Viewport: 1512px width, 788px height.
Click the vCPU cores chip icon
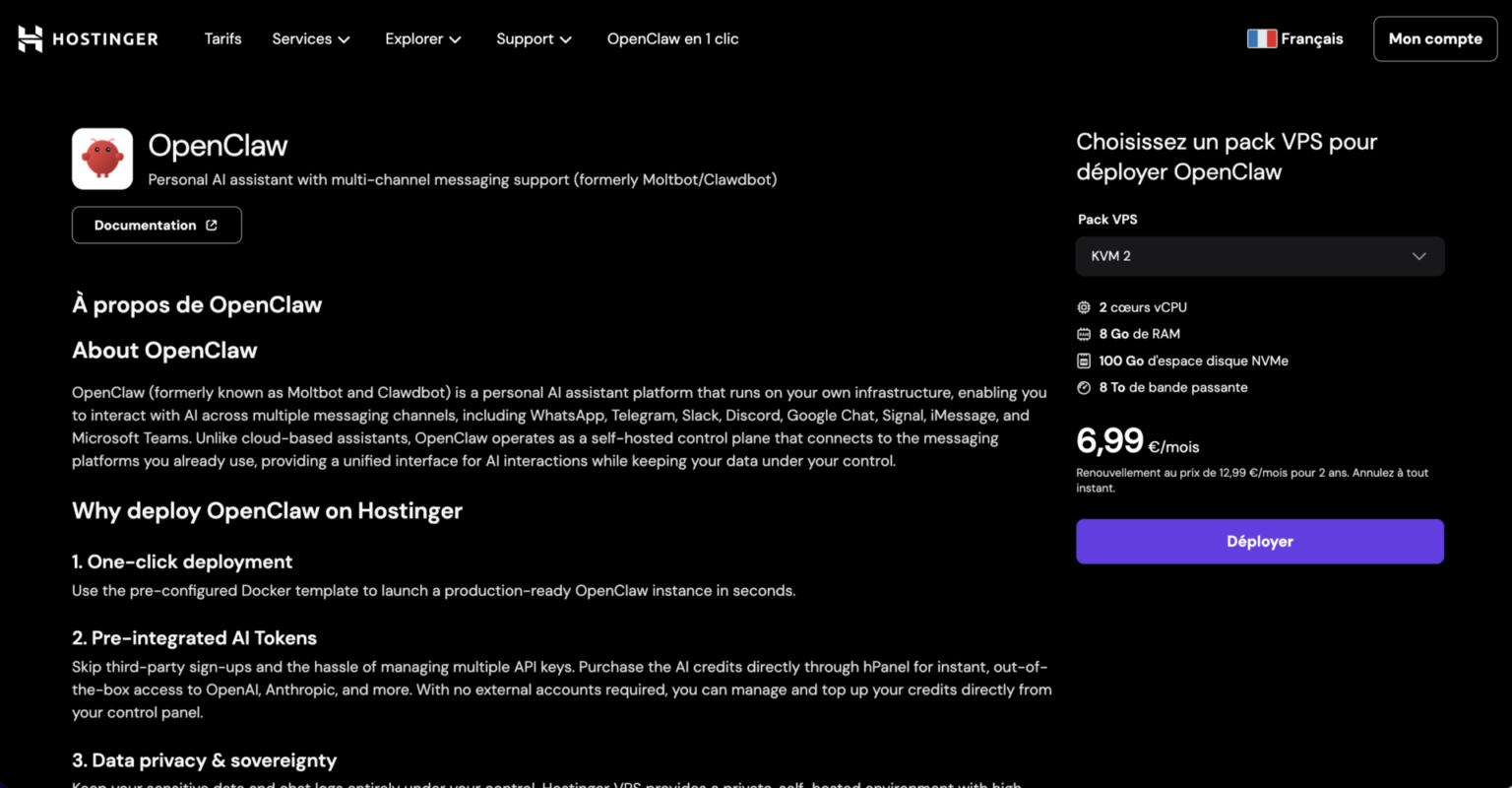click(1084, 307)
